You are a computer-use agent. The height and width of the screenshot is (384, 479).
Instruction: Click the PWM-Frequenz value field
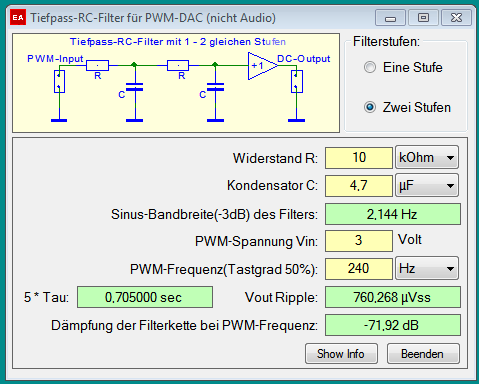[x=359, y=269]
